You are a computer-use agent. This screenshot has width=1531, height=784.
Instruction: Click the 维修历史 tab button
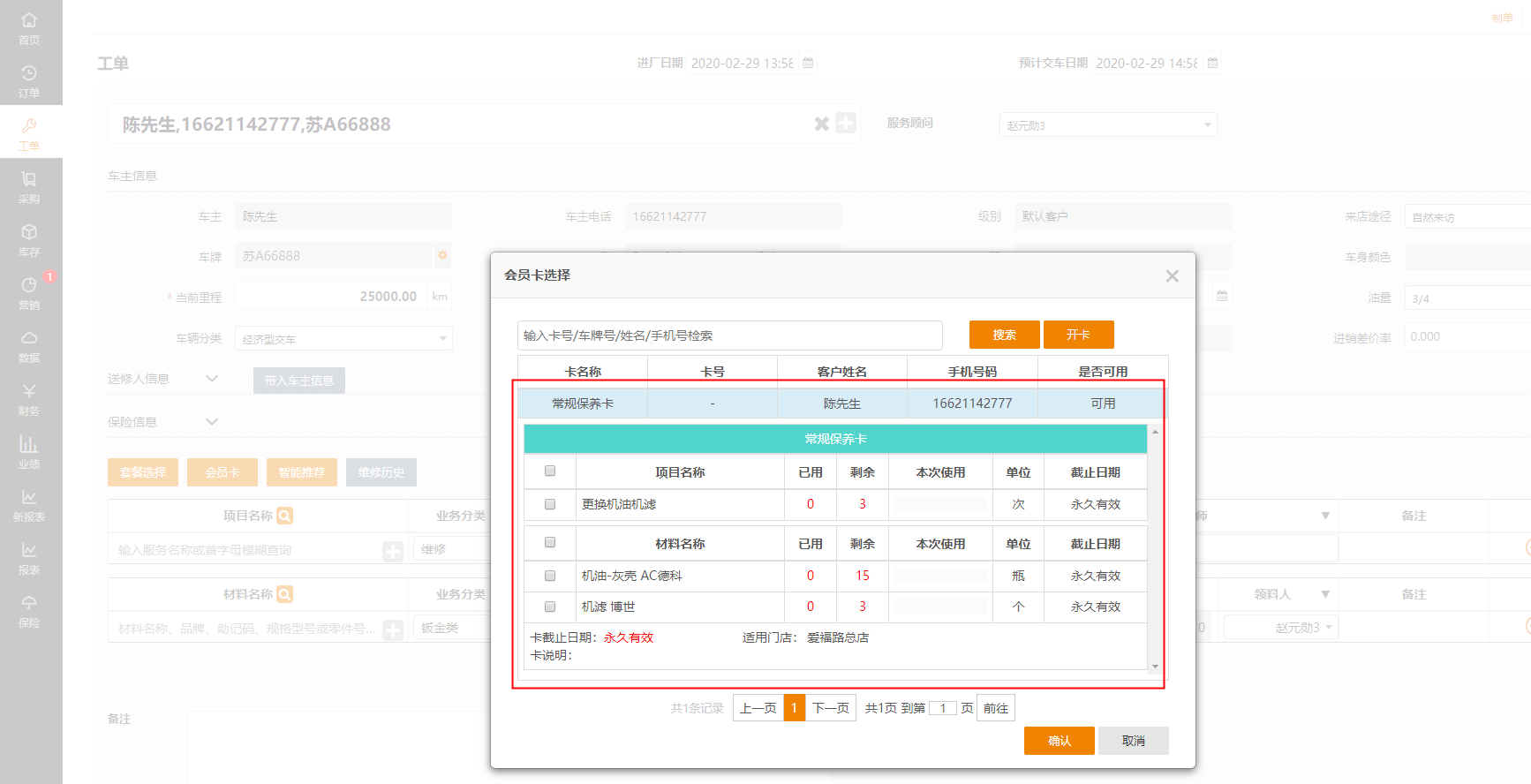[x=381, y=472]
